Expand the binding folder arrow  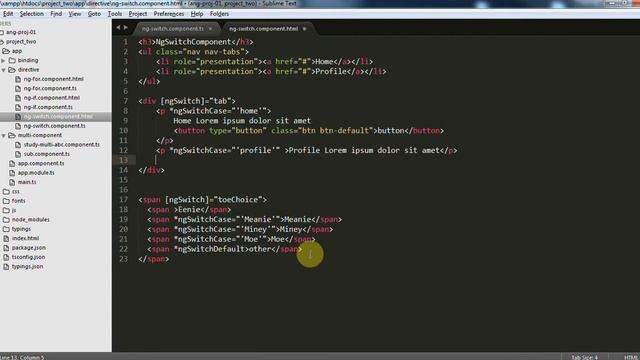(4, 60)
